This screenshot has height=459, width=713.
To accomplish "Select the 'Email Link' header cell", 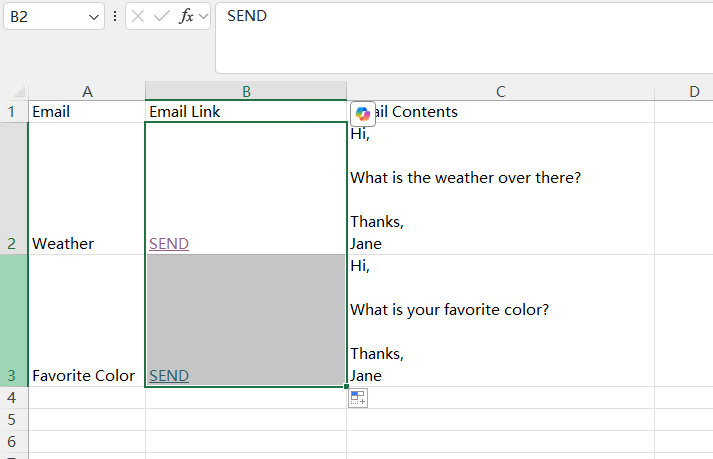I will click(246, 111).
